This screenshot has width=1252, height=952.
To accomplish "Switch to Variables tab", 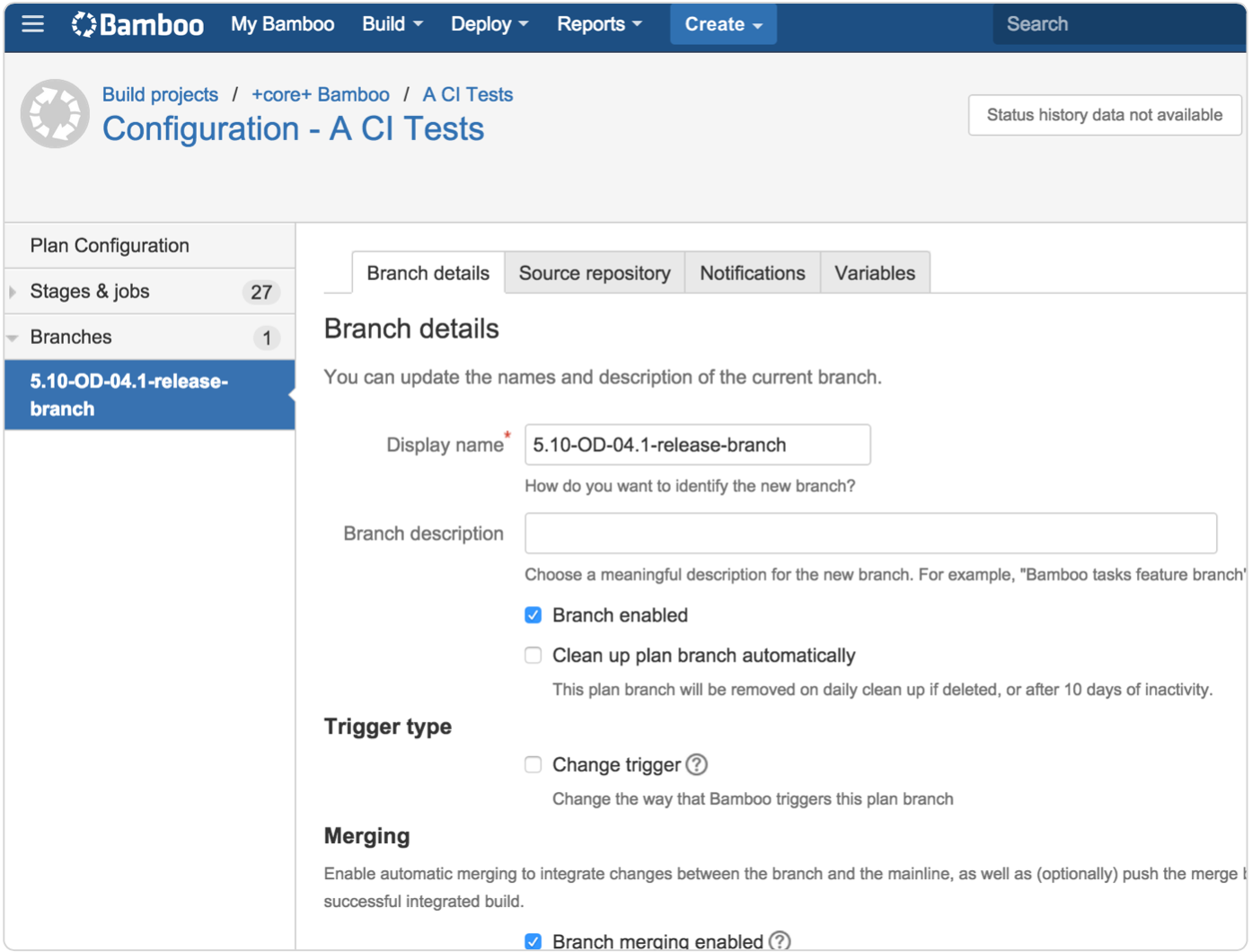I will 875,273.
